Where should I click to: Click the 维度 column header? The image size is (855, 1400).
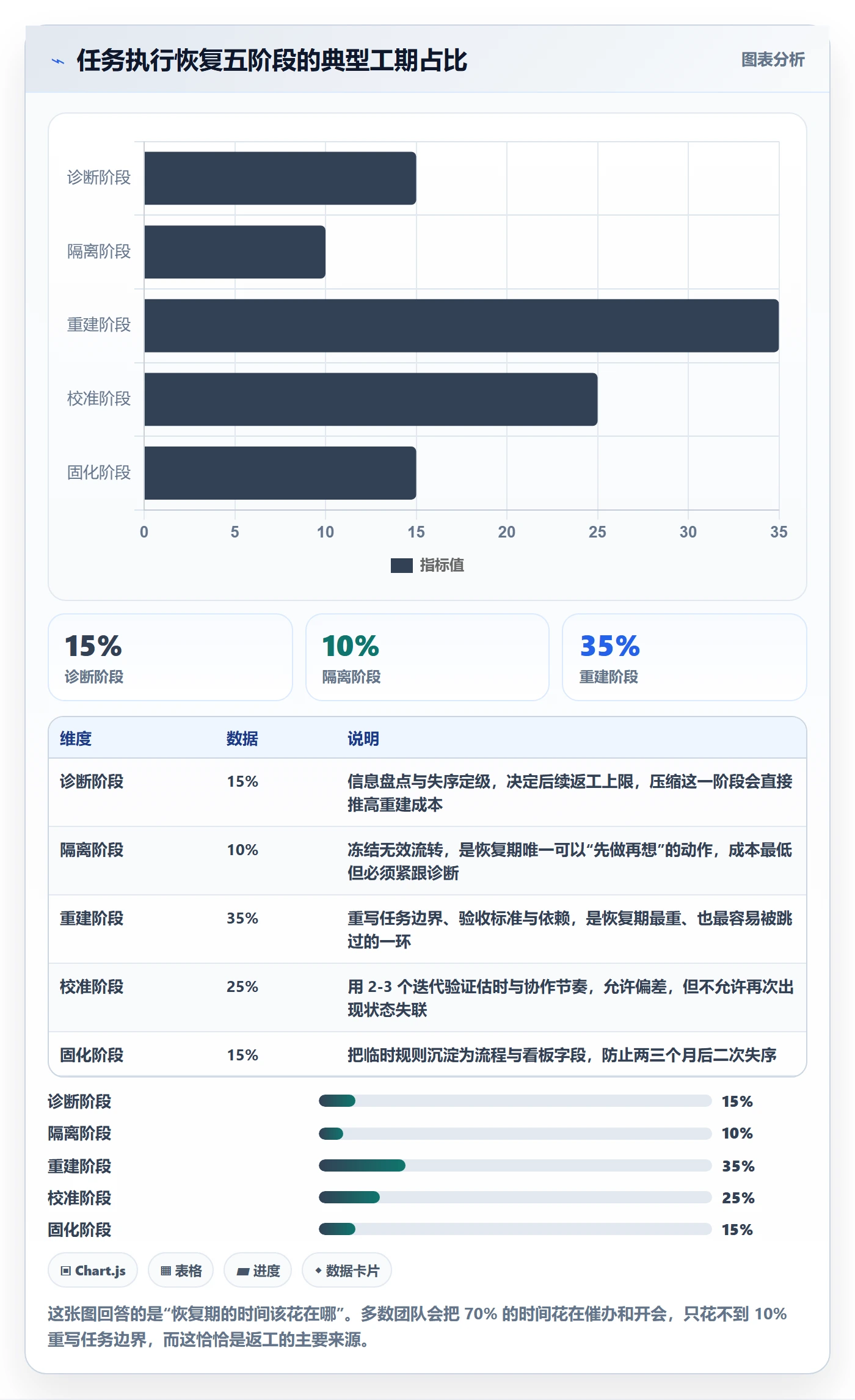tap(76, 738)
